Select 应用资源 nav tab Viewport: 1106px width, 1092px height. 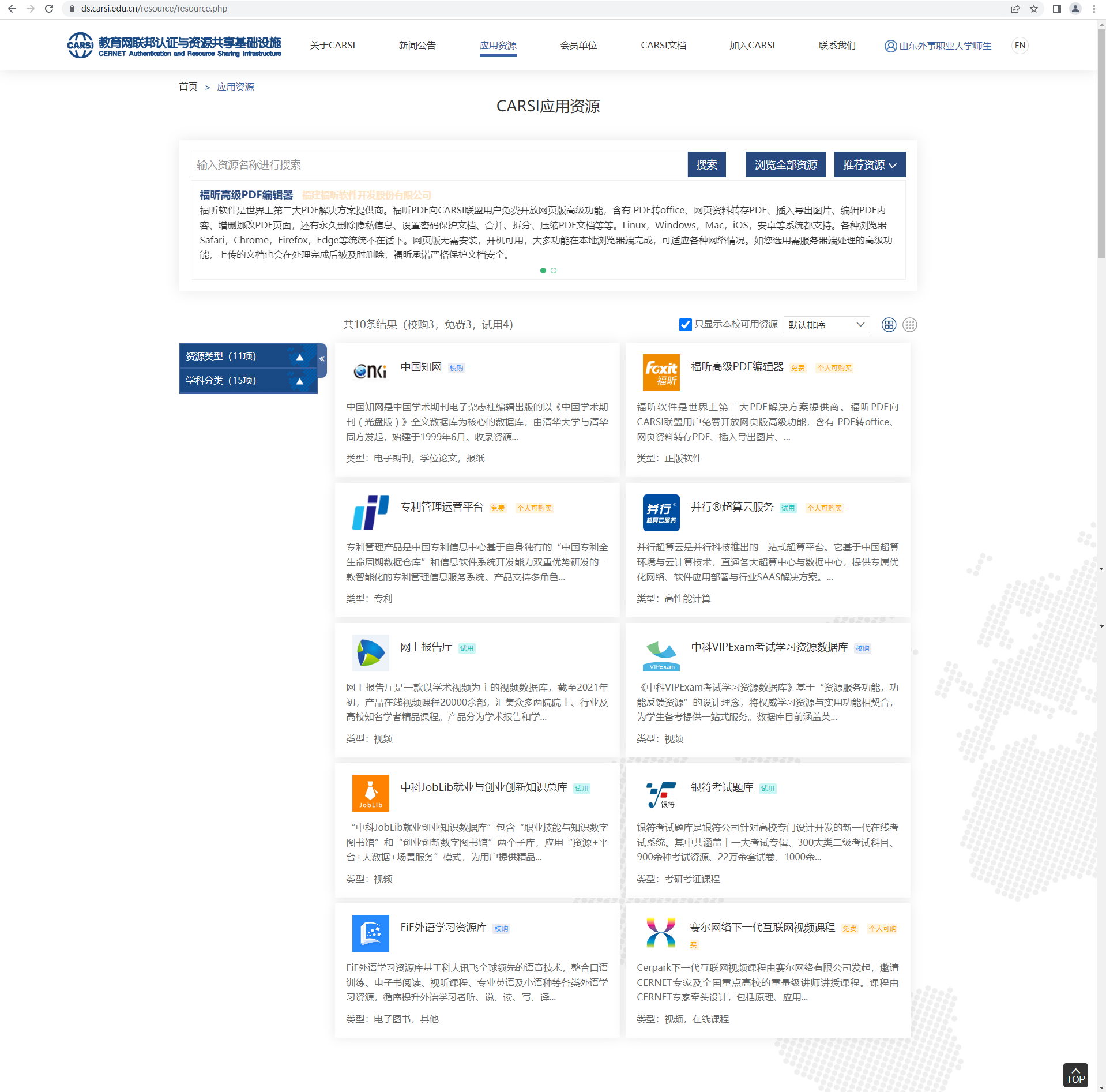[498, 46]
